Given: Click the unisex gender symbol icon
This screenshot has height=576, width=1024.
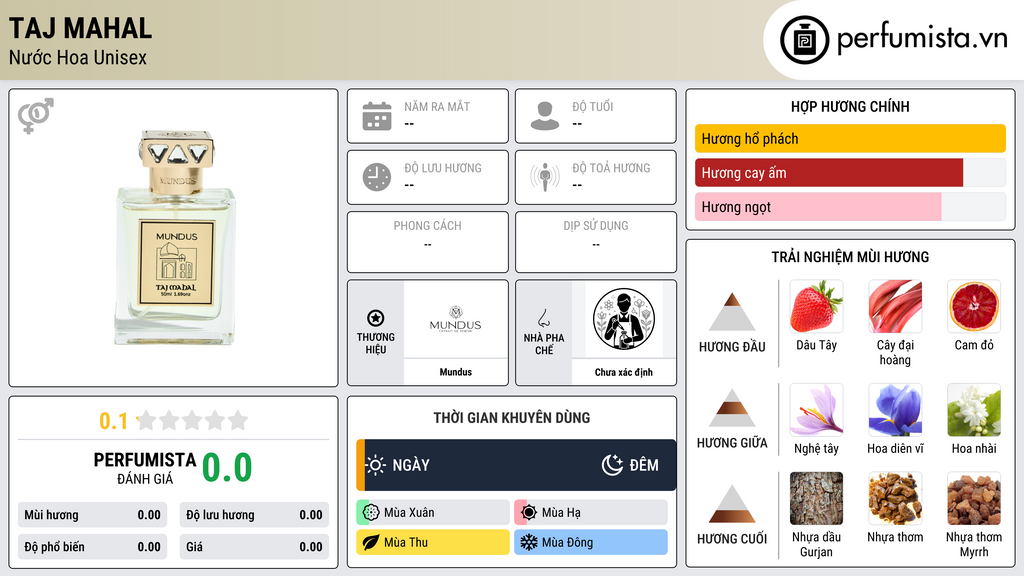Looking at the screenshot, I should coord(36,116).
